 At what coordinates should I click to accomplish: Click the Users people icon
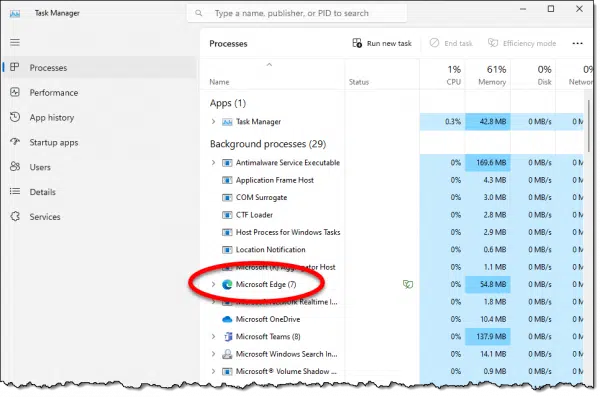coord(15,167)
